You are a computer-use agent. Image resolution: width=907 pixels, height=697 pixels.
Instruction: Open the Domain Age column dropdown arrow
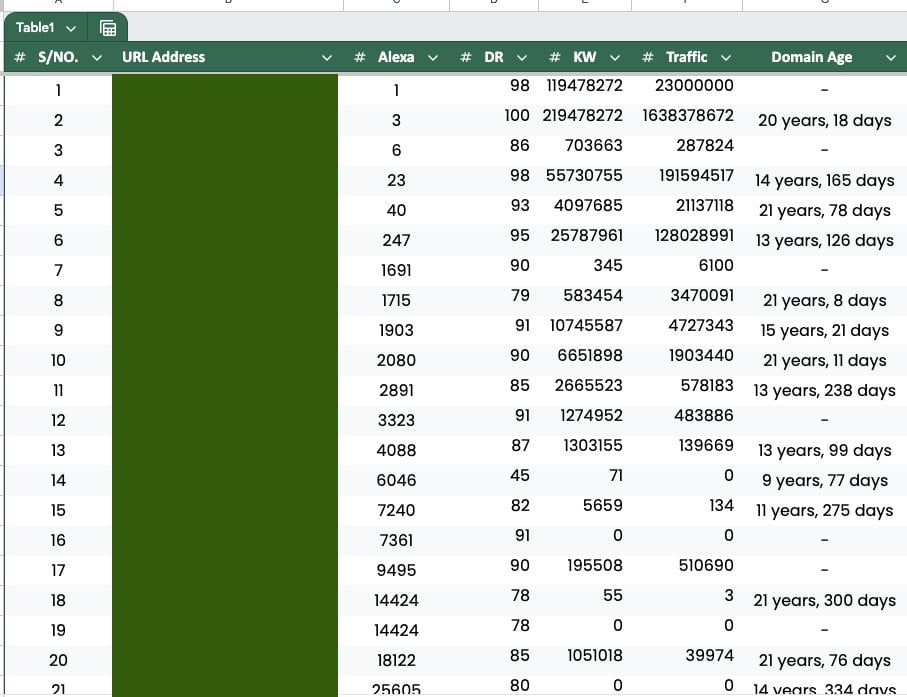click(890, 57)
